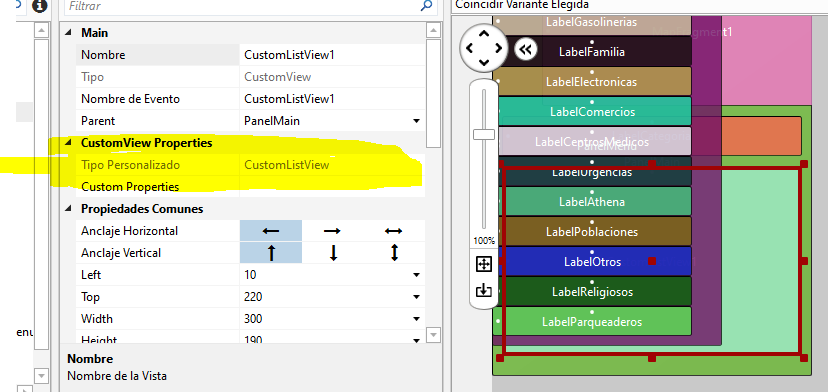Click the info icon at top left

coord(40,6)
